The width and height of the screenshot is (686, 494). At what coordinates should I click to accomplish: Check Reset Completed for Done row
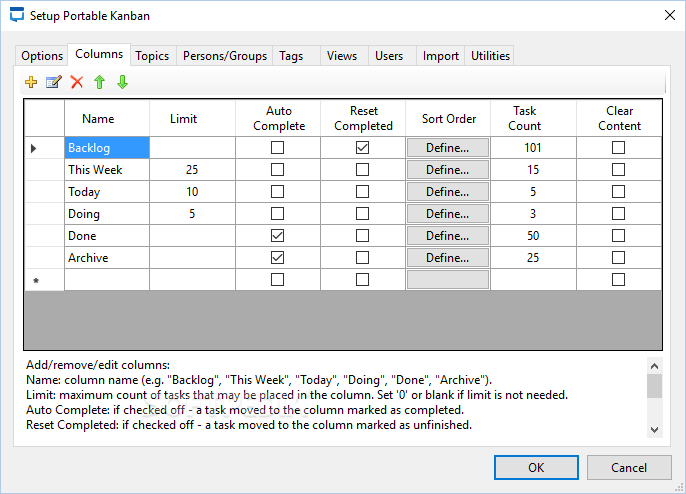362,235
